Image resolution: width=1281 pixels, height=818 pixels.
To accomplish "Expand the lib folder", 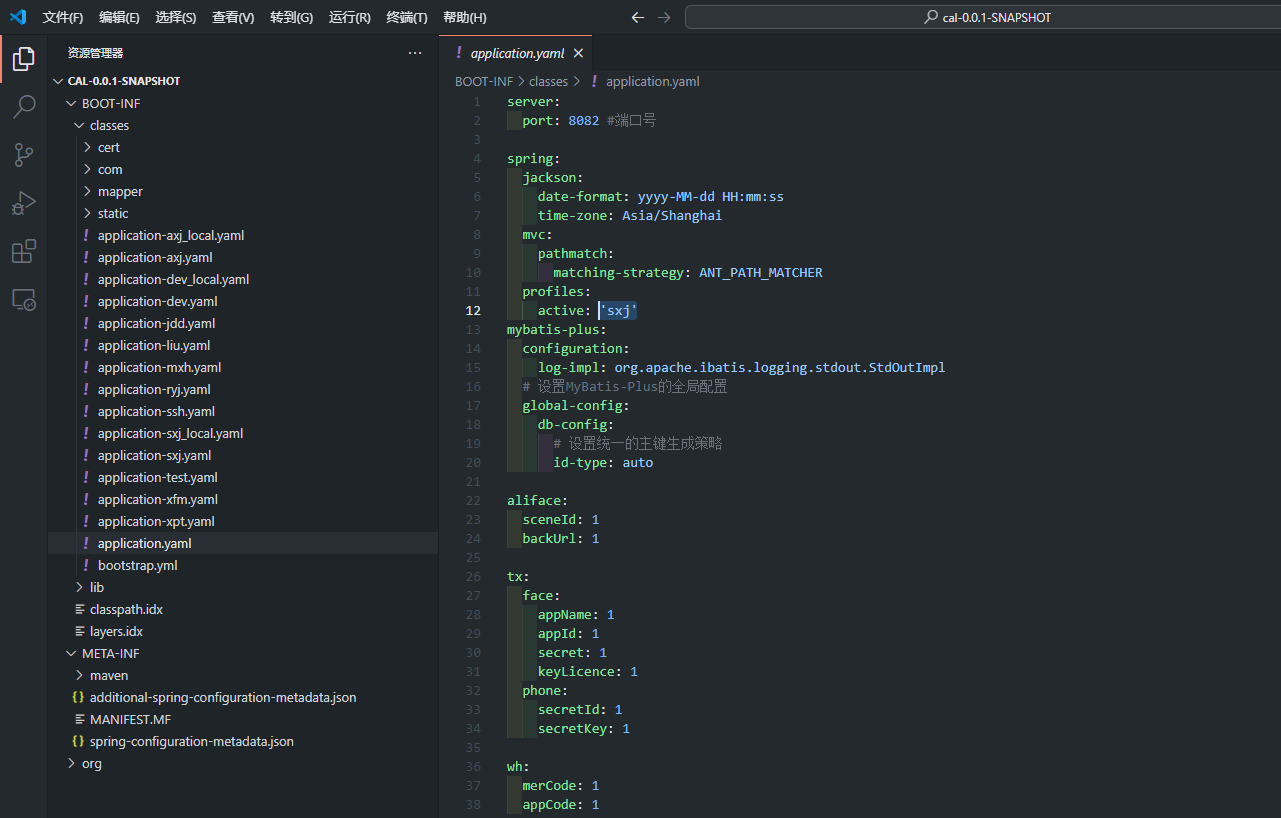I will pos(96,587).
